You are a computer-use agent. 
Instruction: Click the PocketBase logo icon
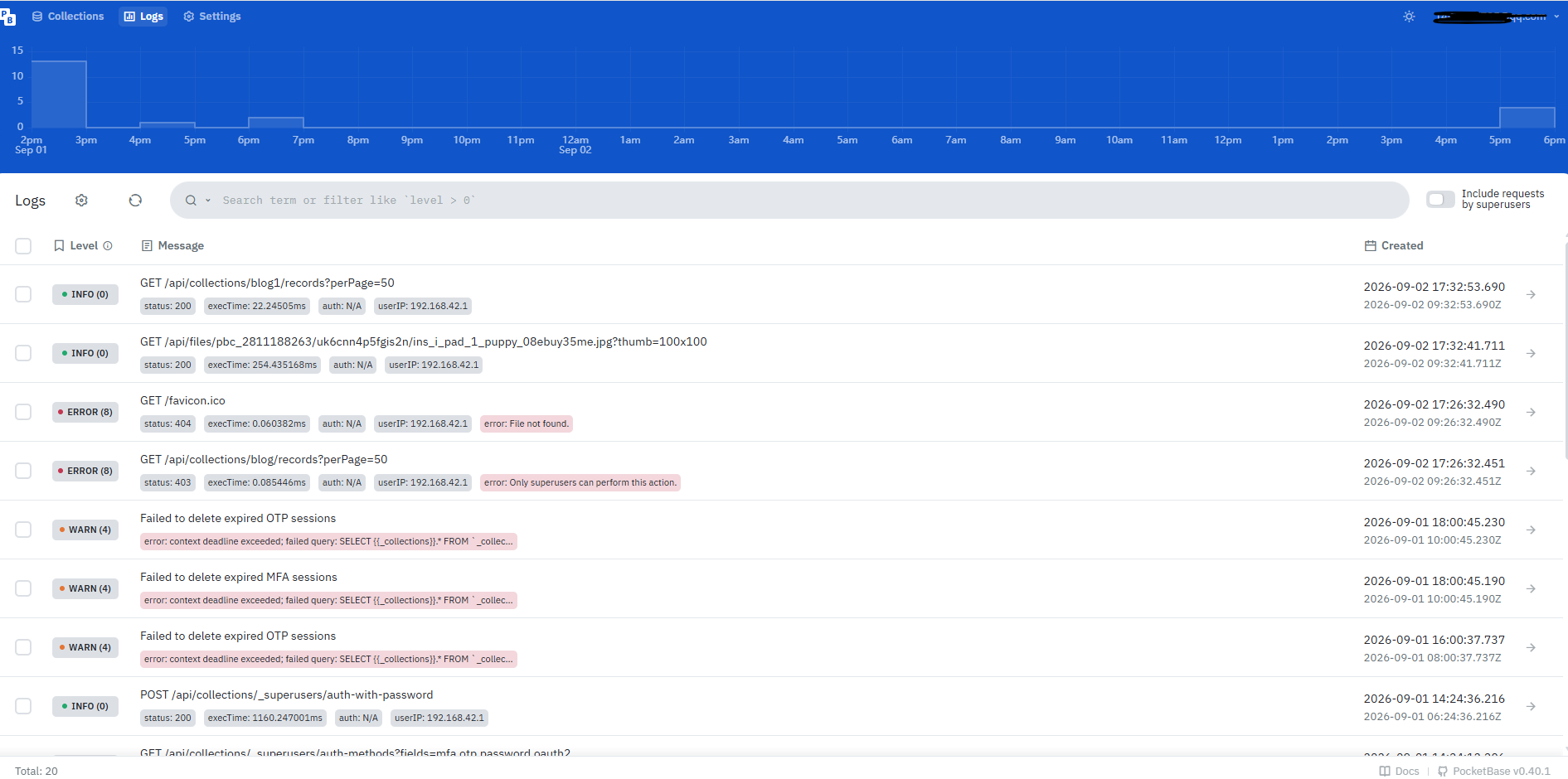point(7,17)
